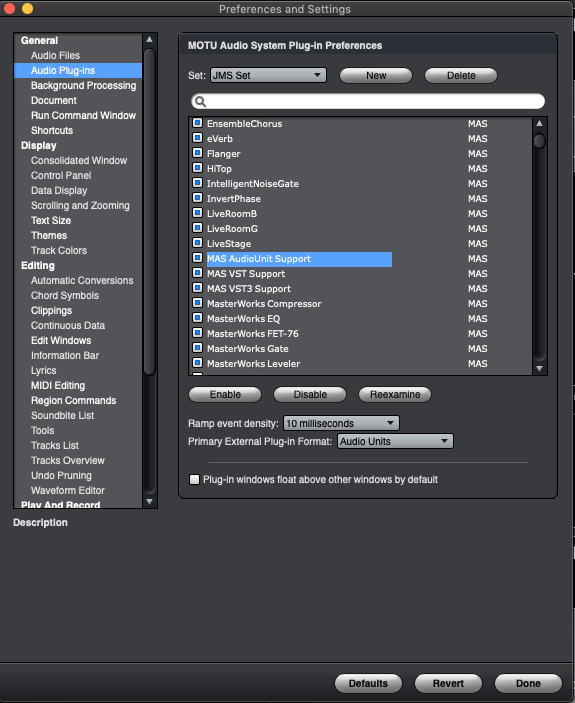Toggle the MAS VST Support checkbox

coord(197,273)
